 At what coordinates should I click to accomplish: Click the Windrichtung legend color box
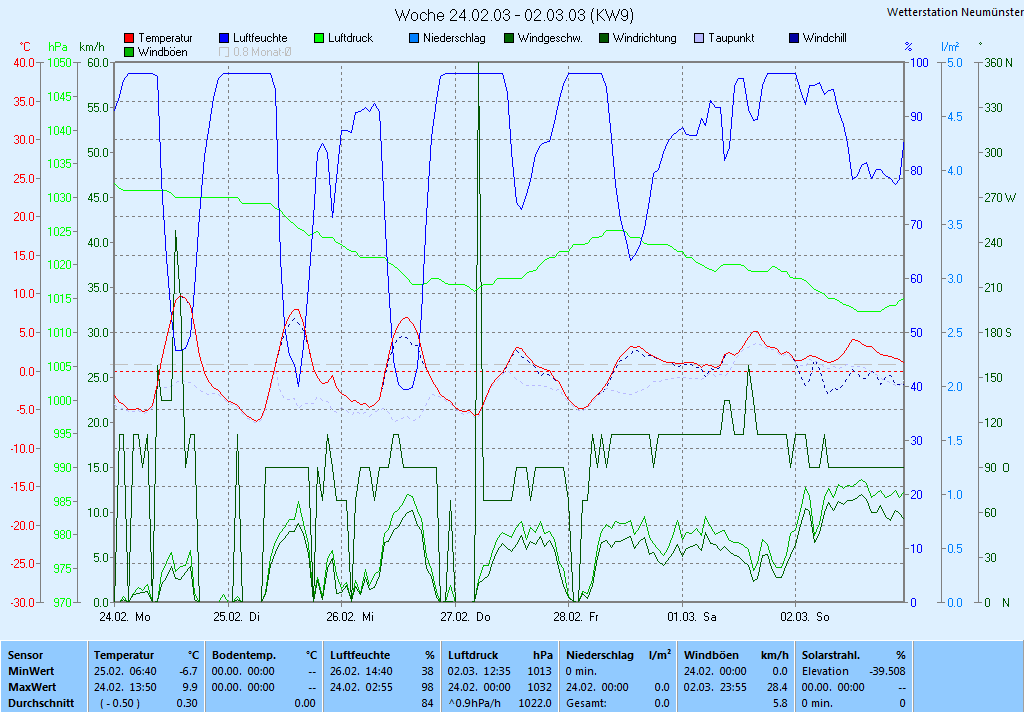click(x=603, y=38)
